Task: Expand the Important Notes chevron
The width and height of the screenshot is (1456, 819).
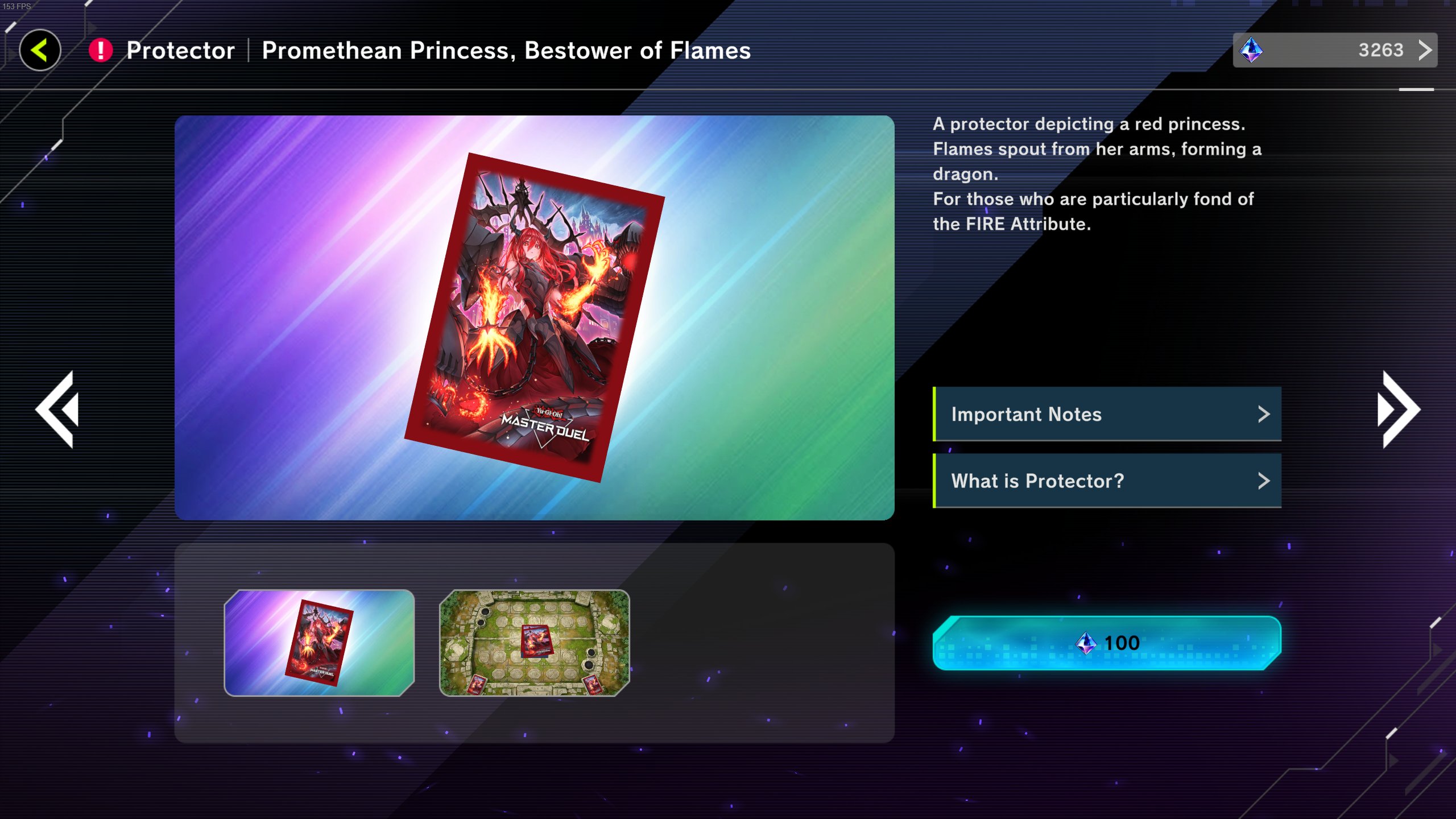Action: [1264, 414]
